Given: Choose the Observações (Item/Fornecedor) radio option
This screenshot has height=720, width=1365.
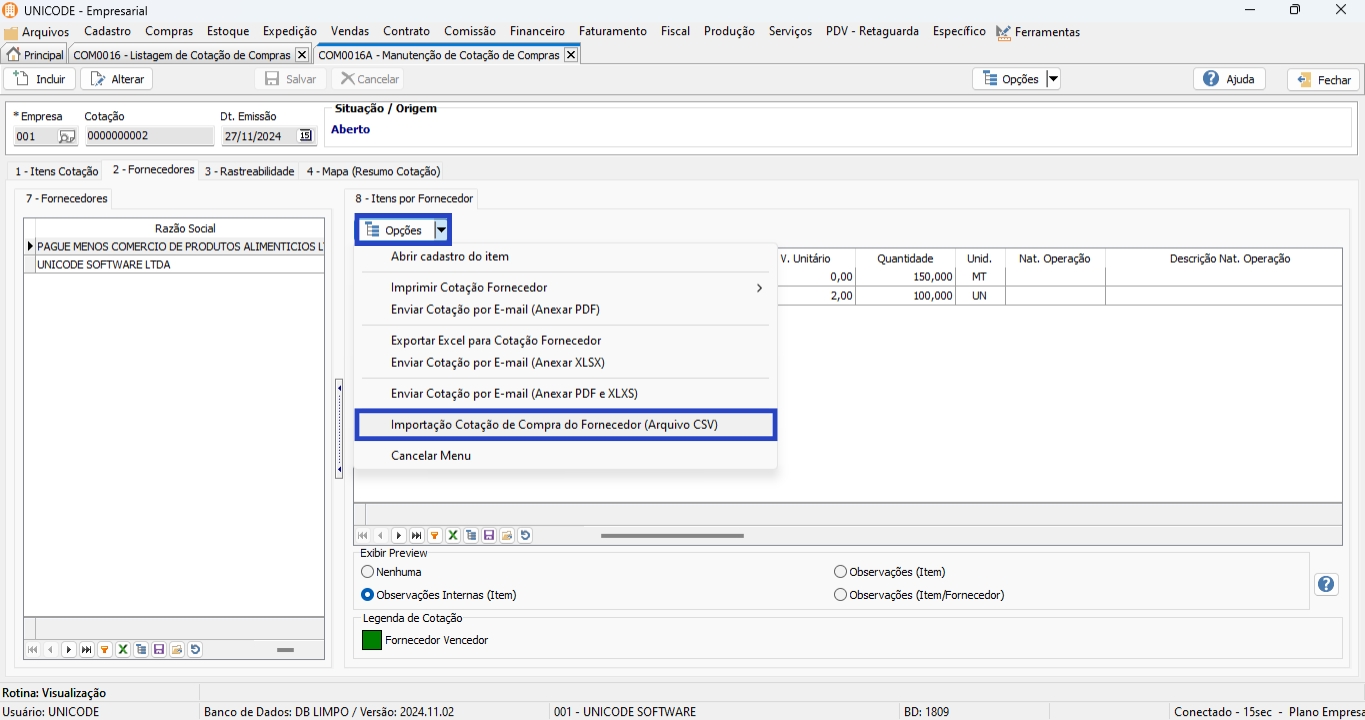Looking at the screenshot, I should click(x=841, y=595).
